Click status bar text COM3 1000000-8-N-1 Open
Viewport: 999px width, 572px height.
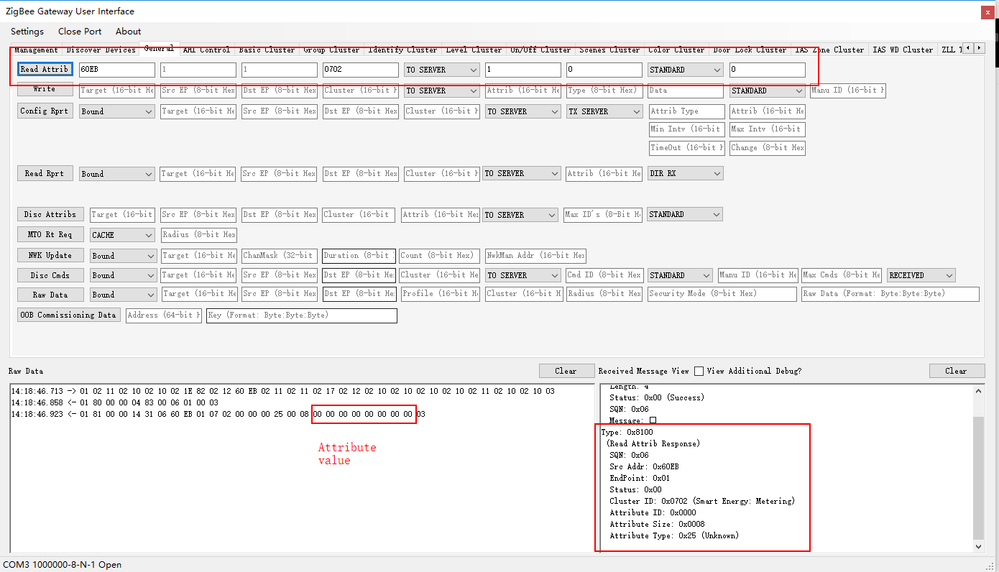[62, 564]
